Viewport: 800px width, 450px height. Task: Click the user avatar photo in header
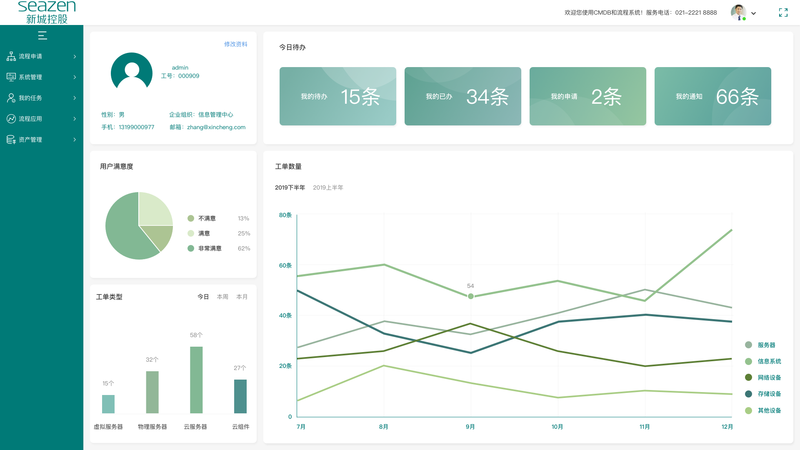pyautogui.click(x=738, y=12)
